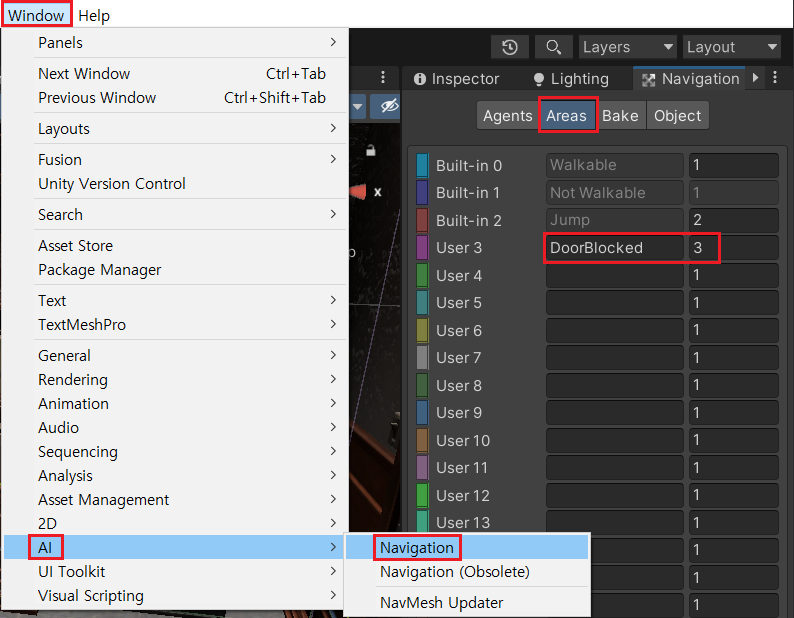Click the User 10 brown color swatch

pyautogui.click(x=422, y=440)
